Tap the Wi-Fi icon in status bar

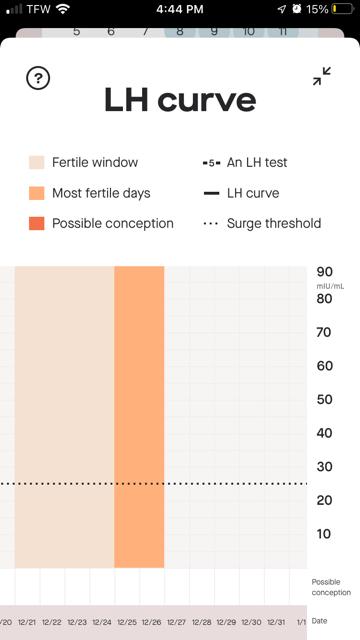(62, 9)
